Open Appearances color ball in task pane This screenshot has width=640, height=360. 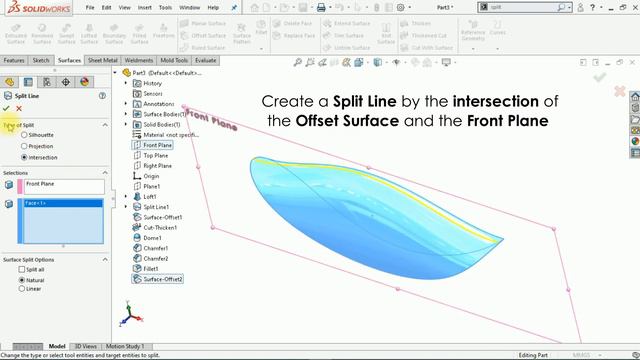pyautogui.click(x=635, y=141)
